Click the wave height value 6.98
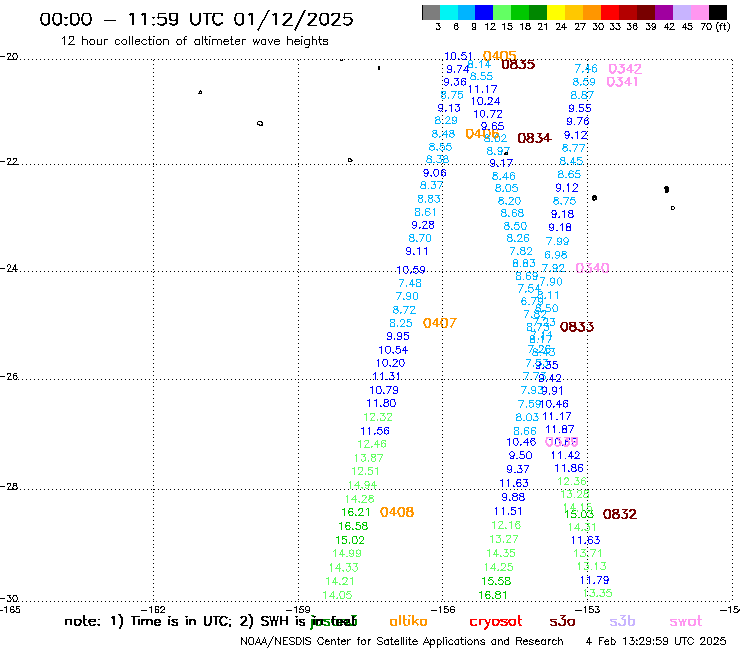This screenshot has height=650, width=740. [x=555, y=255]
